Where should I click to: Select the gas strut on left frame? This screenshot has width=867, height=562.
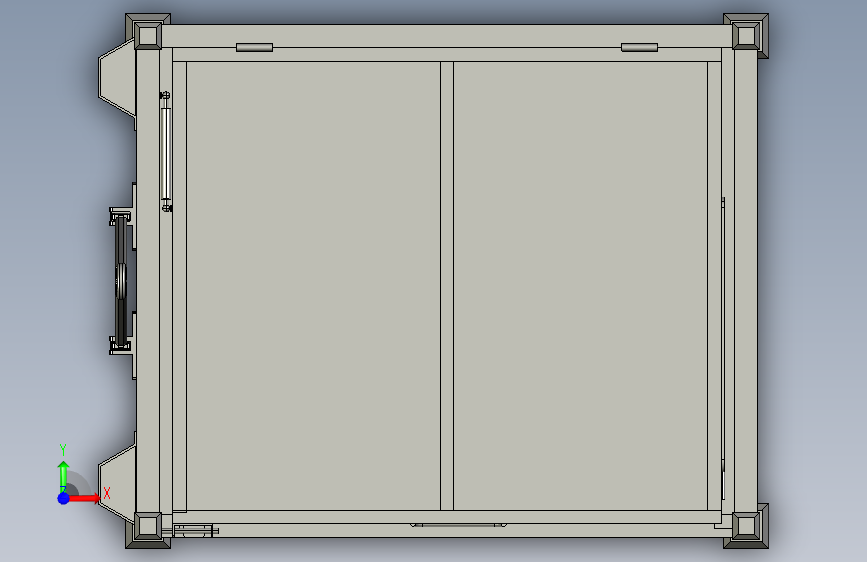click(166, 152)
